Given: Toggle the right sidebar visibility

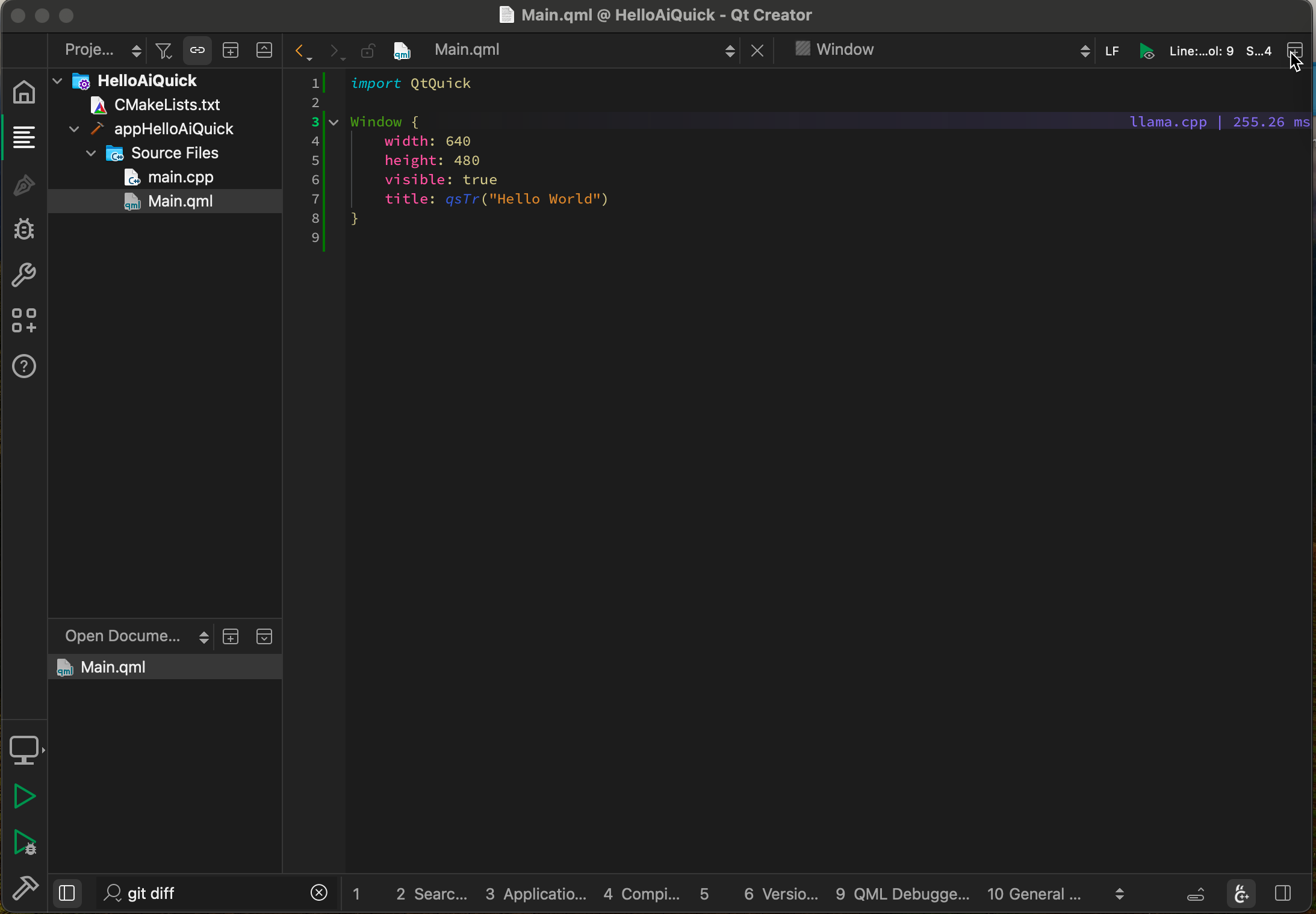Looking at the screenshot, I should tap(1283, 893).
